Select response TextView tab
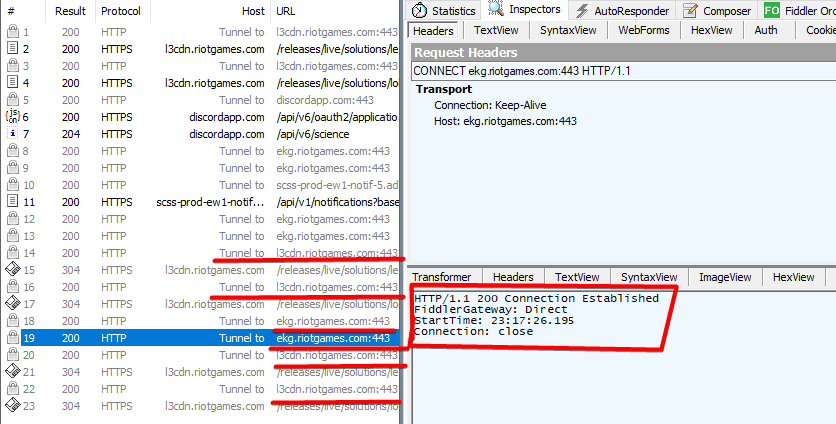Viewport: 836px width, 424px height. (x=577, y=277)
